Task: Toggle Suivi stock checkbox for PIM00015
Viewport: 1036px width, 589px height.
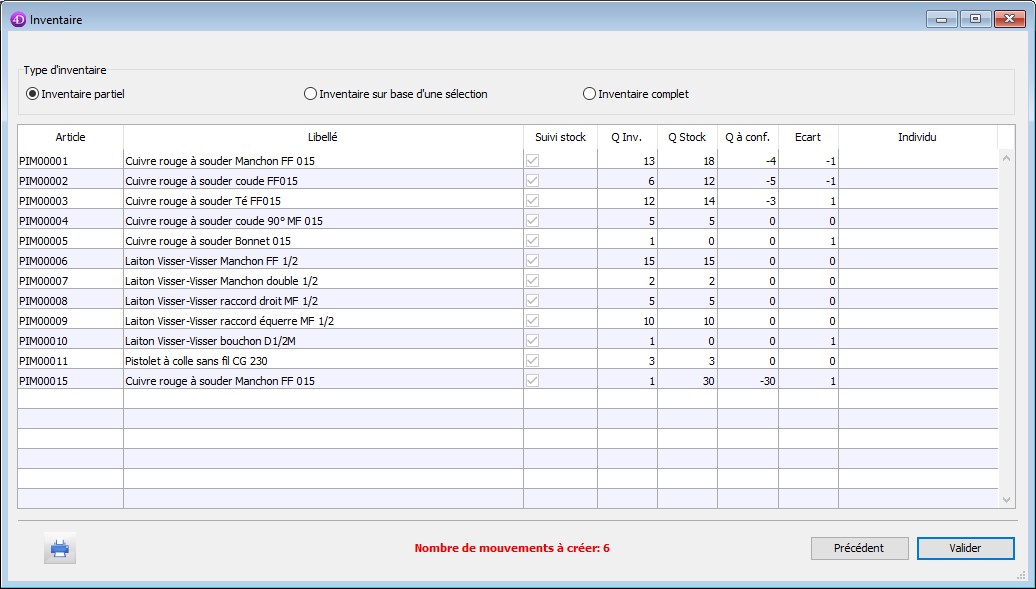Action: point(532,381)
